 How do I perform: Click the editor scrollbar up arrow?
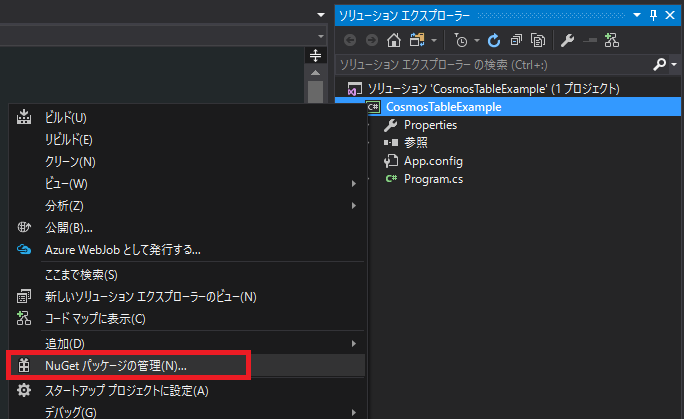pos(315,73)
